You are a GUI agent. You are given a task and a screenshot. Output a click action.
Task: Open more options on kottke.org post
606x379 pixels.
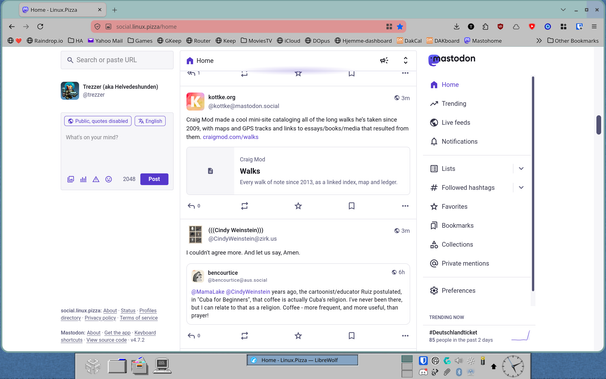pos(405,206)
